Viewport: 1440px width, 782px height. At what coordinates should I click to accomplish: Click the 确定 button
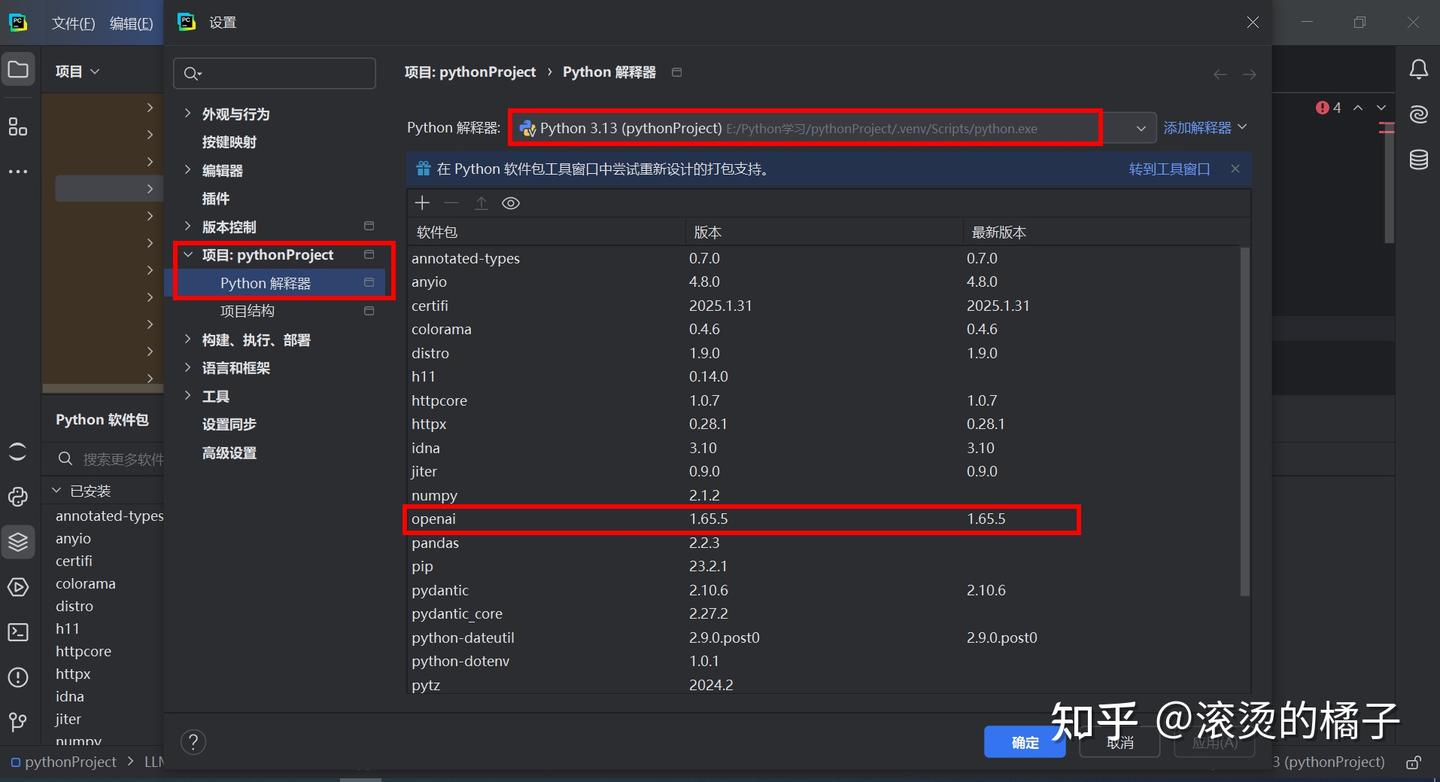[x=1025, y=742]
